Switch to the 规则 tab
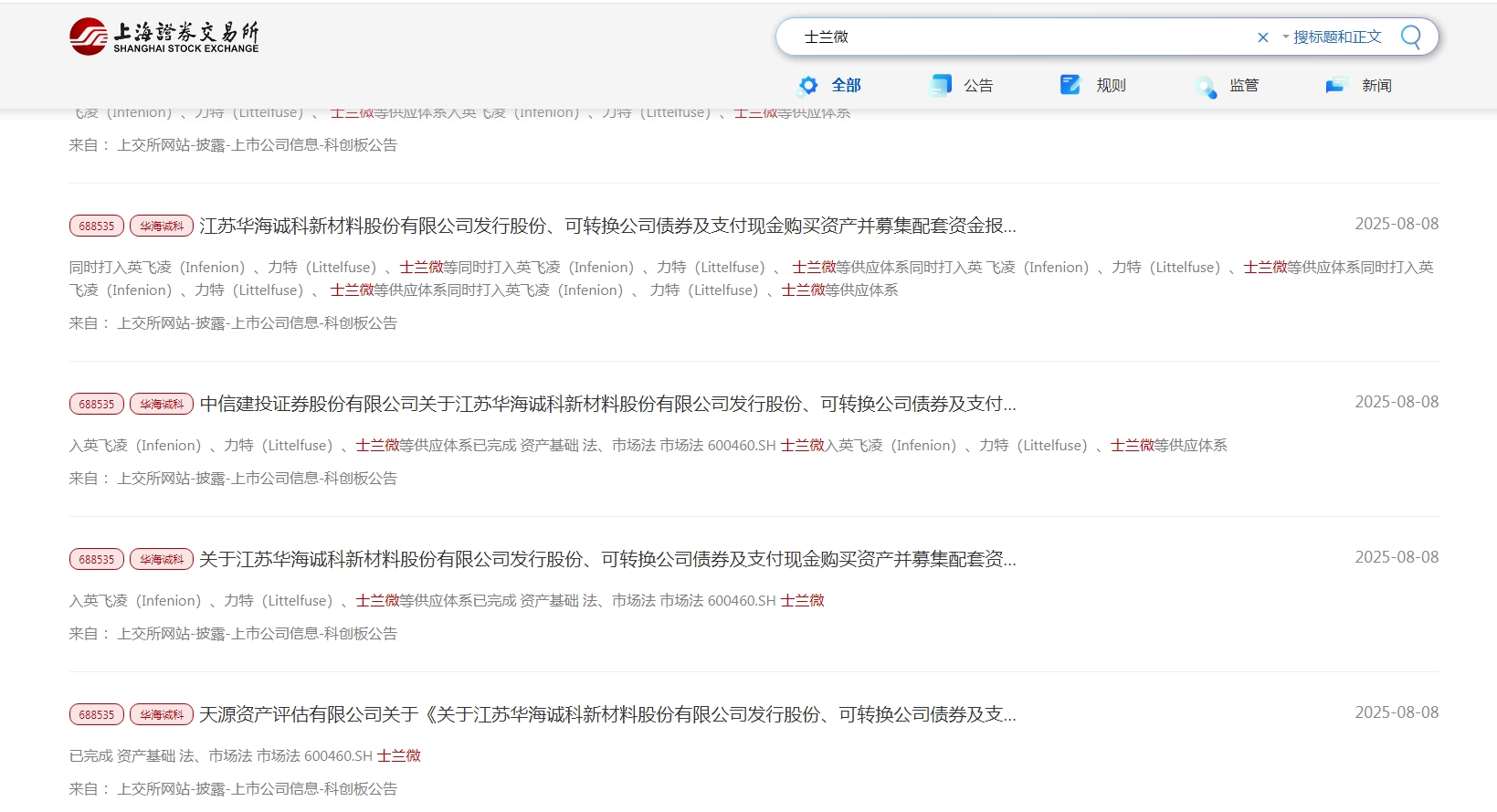 (x=1111, y=86)
